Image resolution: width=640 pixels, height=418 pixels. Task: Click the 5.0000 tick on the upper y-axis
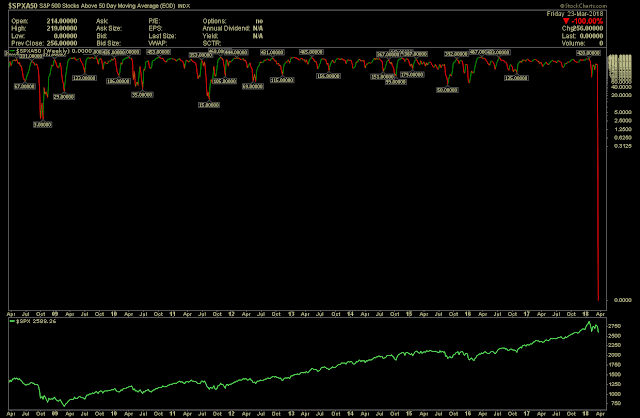tap(623, 112)
